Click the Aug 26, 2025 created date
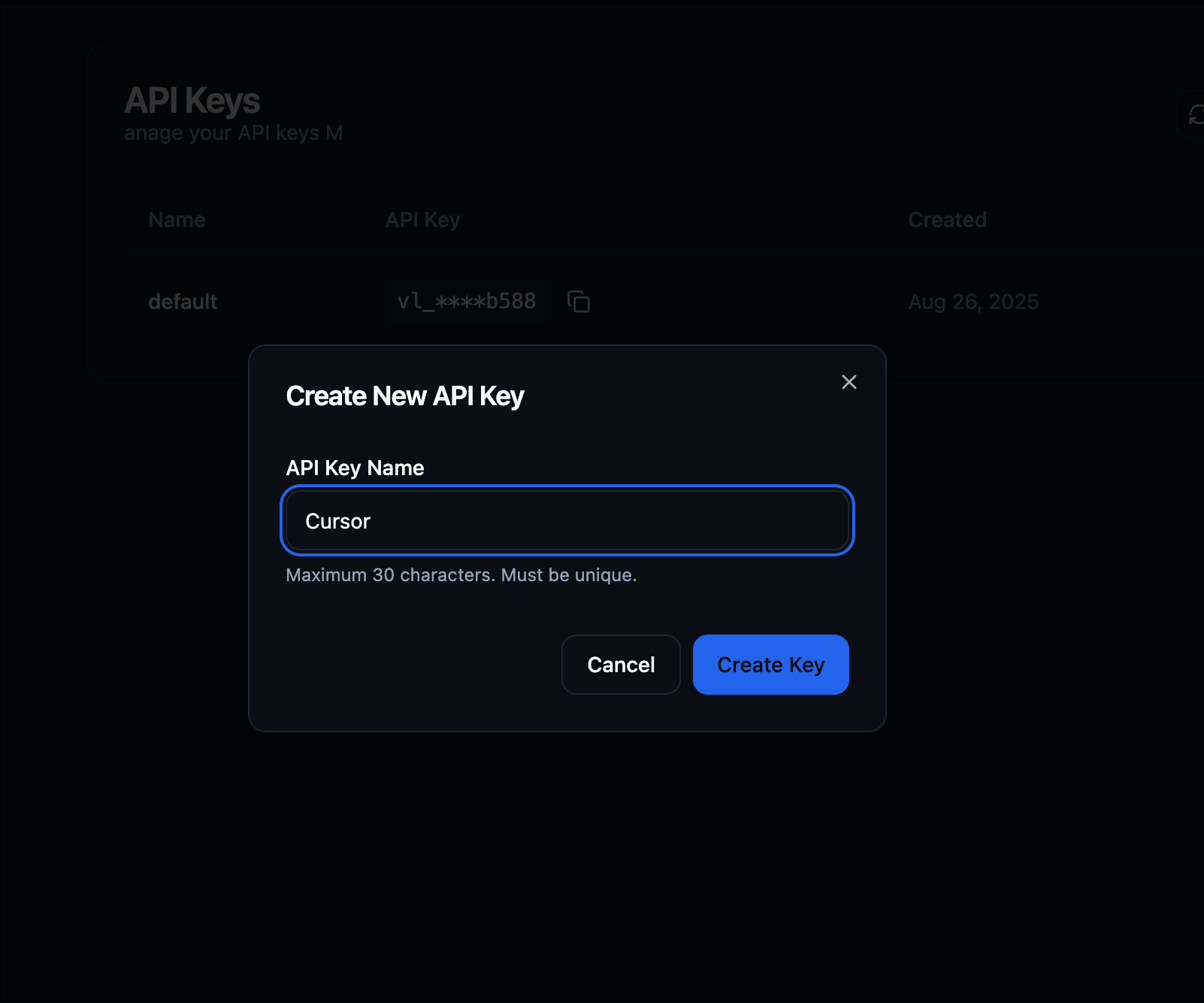Screen dimensions: 1204x1003 pos(973,302)
